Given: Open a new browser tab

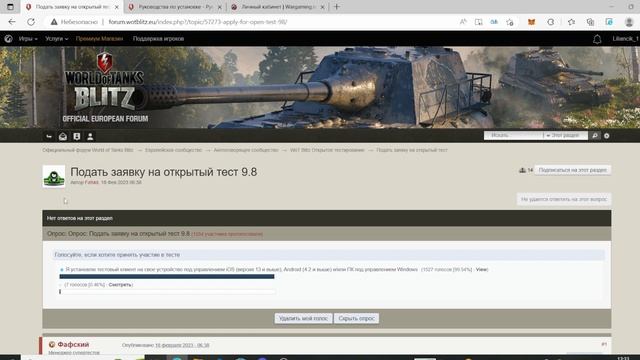Looking at the screenshot, I should (337, 7).
